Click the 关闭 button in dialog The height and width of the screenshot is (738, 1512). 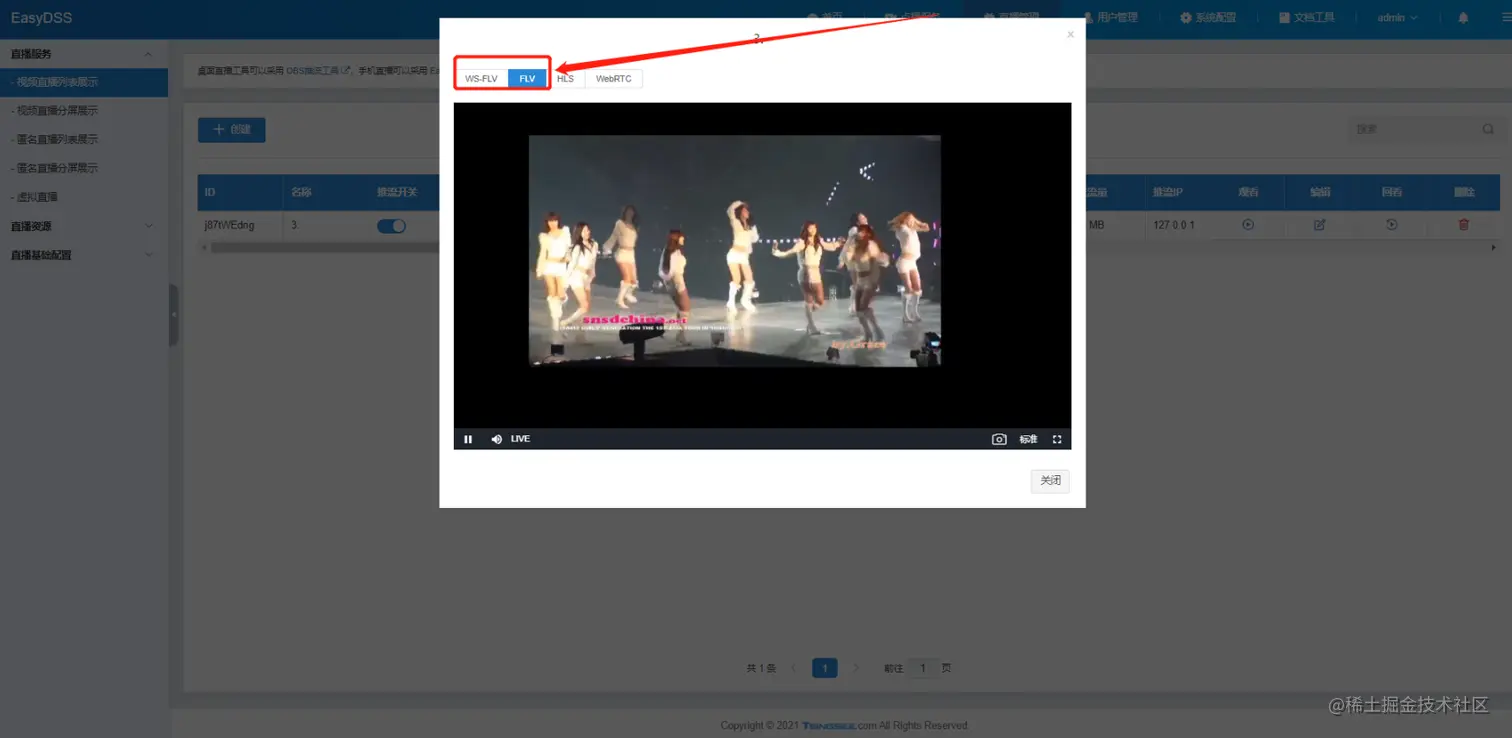pos(1050,481)
